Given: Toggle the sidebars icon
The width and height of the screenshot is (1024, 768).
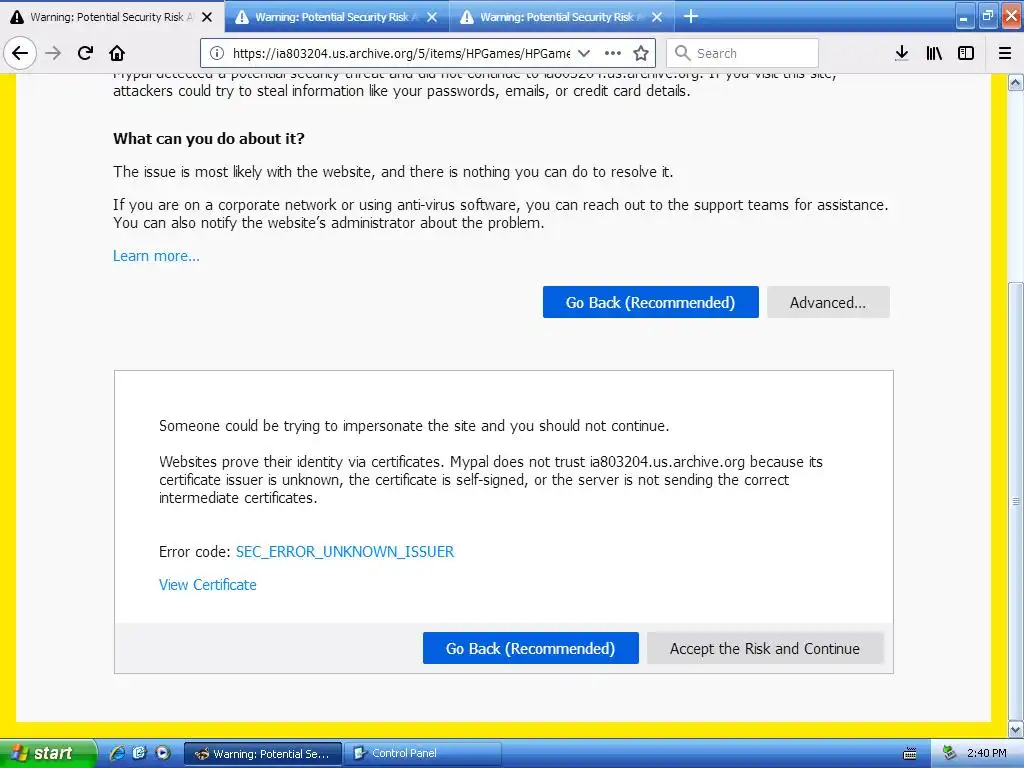Looking at the screenshot, I should click(966, 53).
